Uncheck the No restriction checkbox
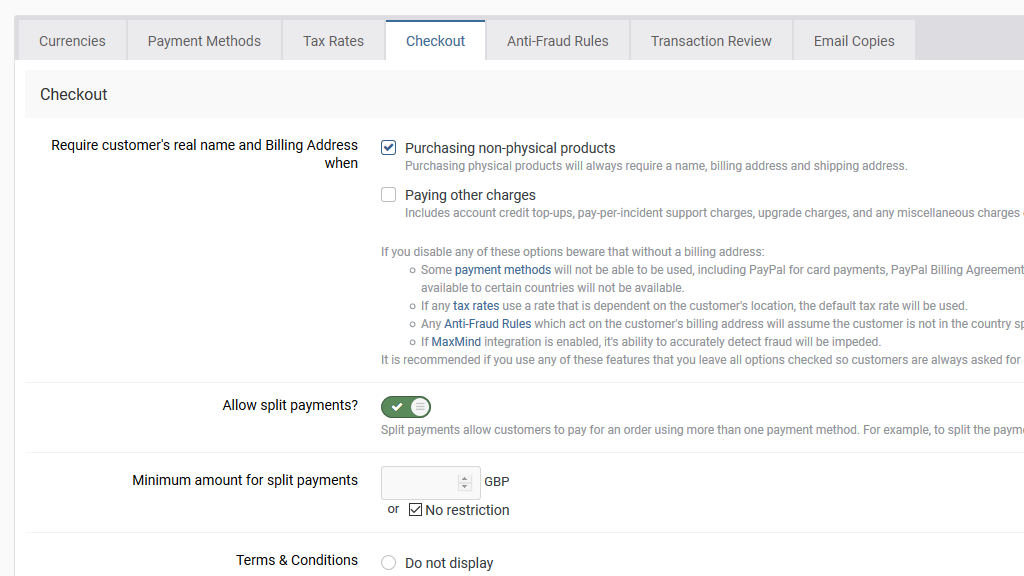1024x576 pixels. point(416,510)
